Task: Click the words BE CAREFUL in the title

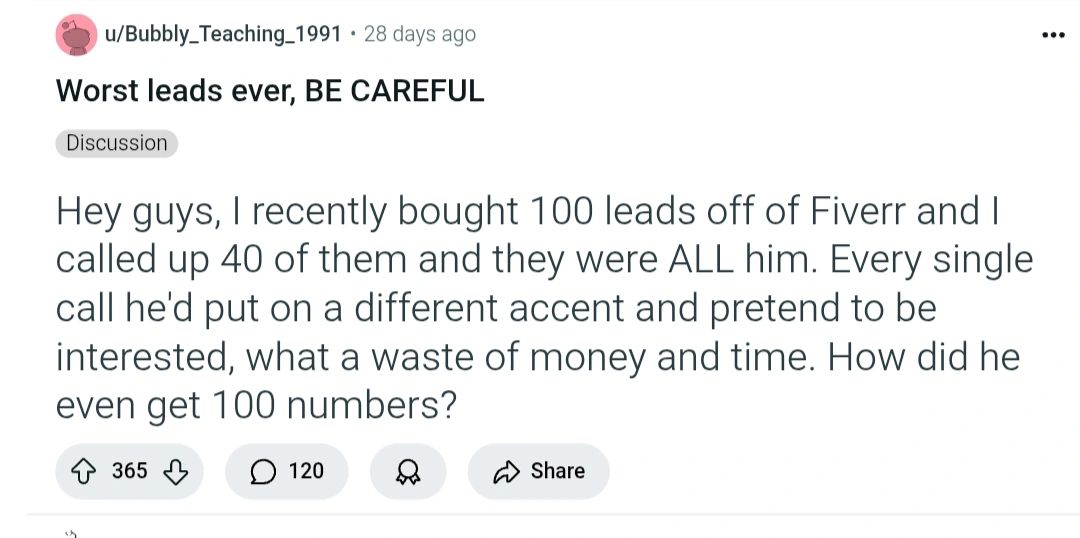Action: (x=394, y=90)
